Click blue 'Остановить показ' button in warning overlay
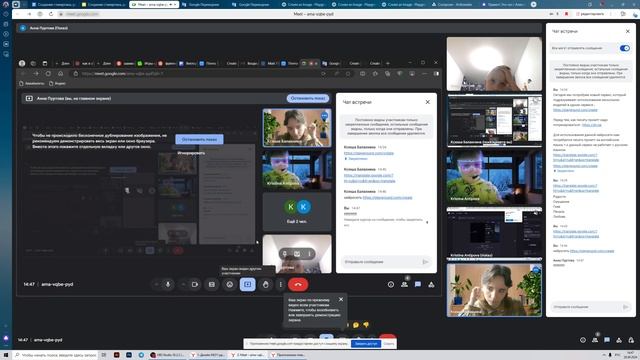640x360 pixels. coord(200,140)
